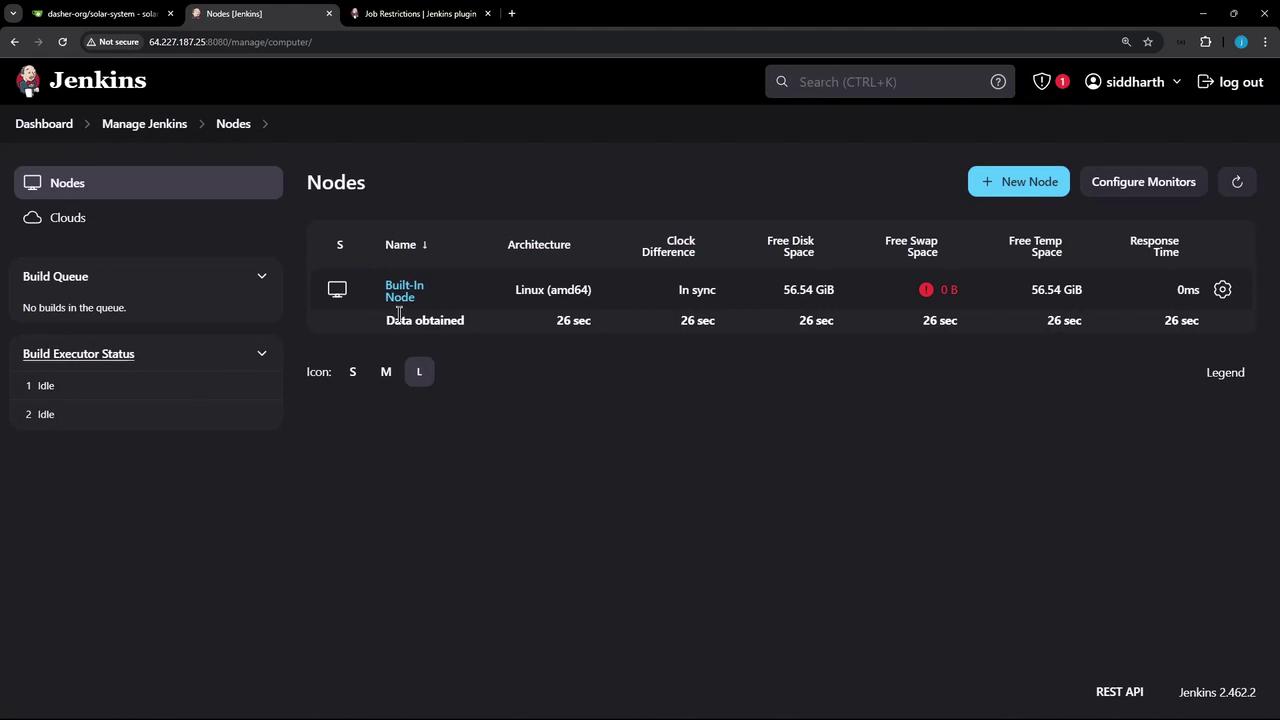This screenshot has height=720, width=1280.
Task: Click the Not secure site info badge
Action: point(112,42)
